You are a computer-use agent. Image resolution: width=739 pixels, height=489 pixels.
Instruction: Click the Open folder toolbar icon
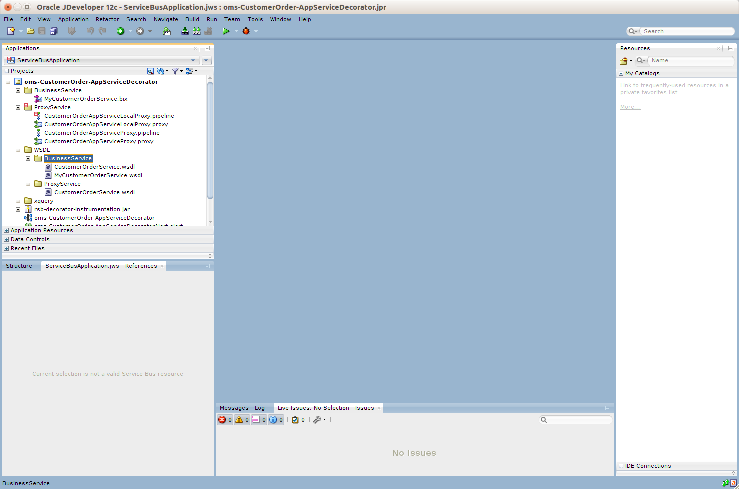point(31,31)
